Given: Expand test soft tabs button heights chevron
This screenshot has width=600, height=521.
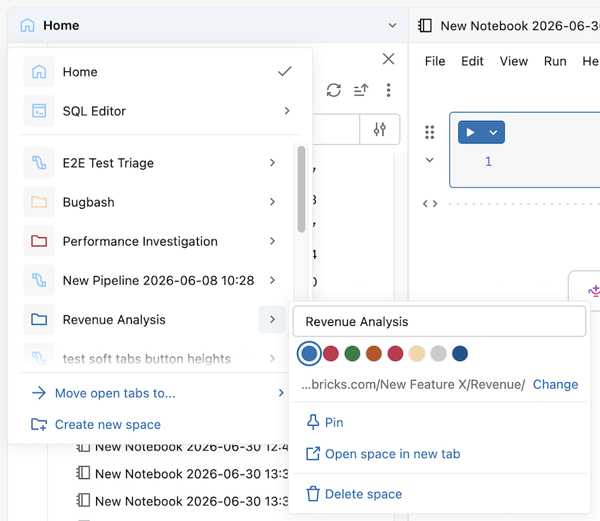Looking at the screenshot, I should point(272,359).
